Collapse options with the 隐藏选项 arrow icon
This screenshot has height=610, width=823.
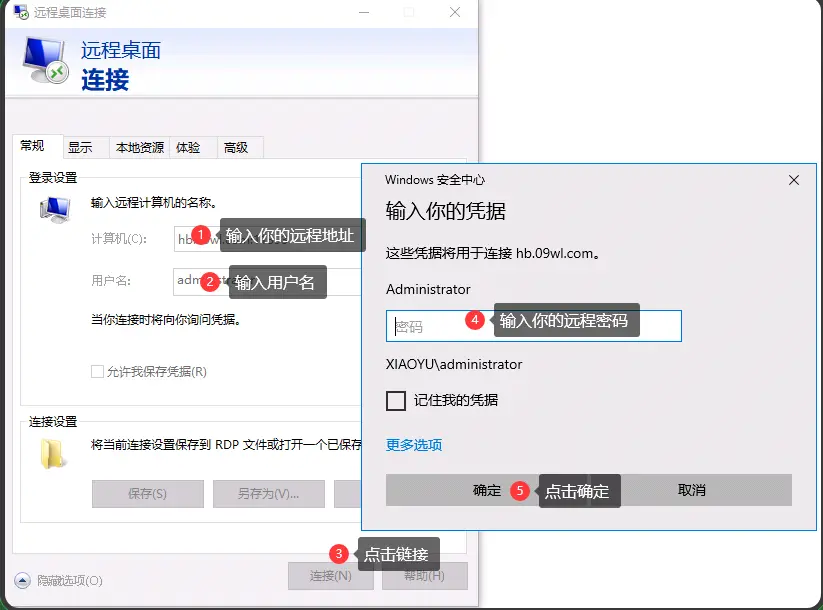pos(23,581)
